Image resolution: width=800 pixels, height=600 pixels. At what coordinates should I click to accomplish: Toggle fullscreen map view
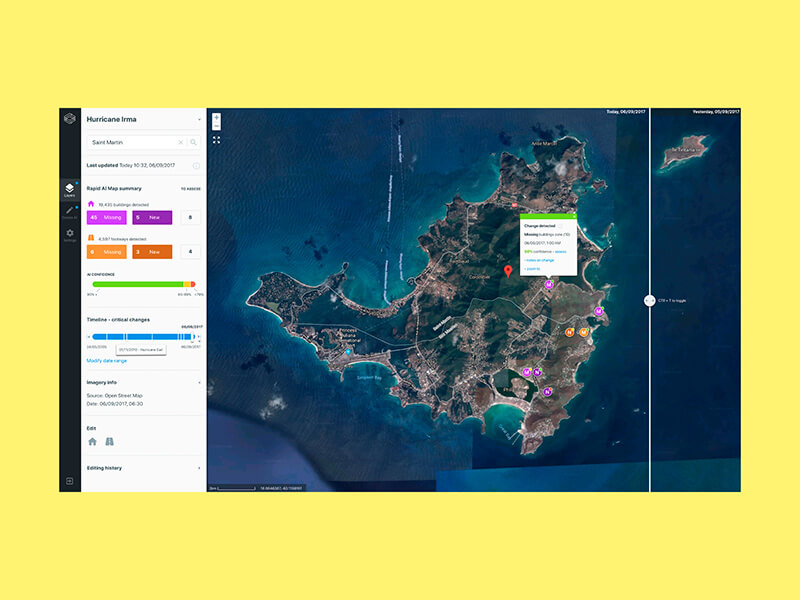point(216,140)
